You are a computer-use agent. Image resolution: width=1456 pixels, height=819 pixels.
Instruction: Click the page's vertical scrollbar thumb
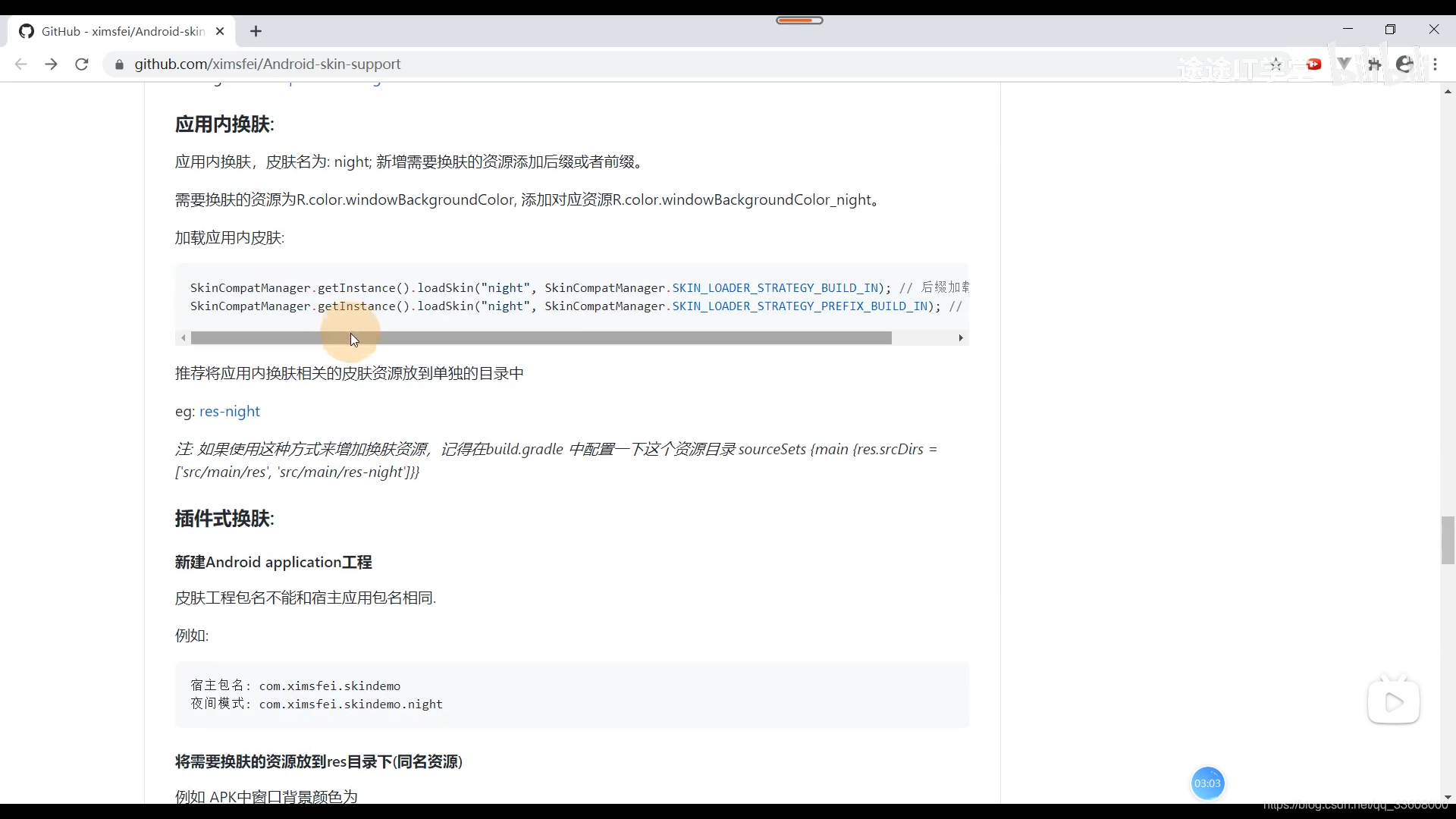coord(1448,540)
